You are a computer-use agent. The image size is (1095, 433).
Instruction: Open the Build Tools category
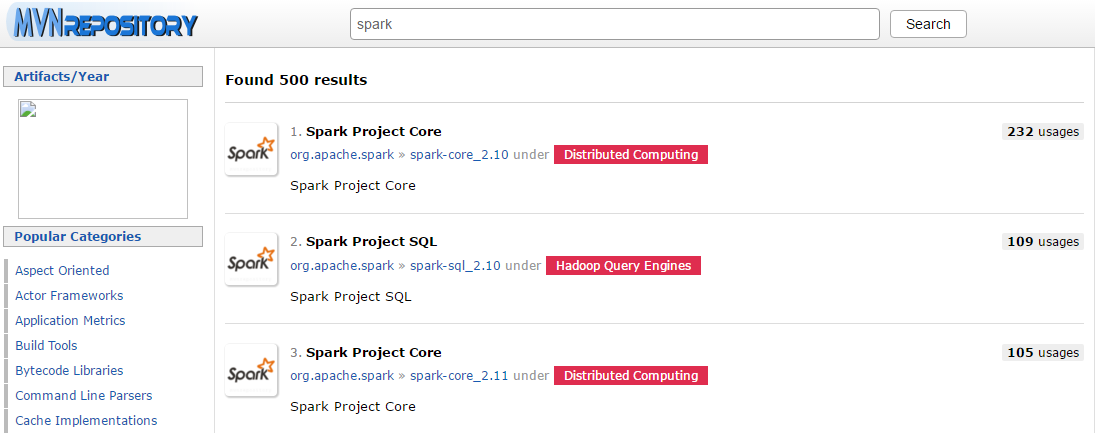click(x=46, y=346)
